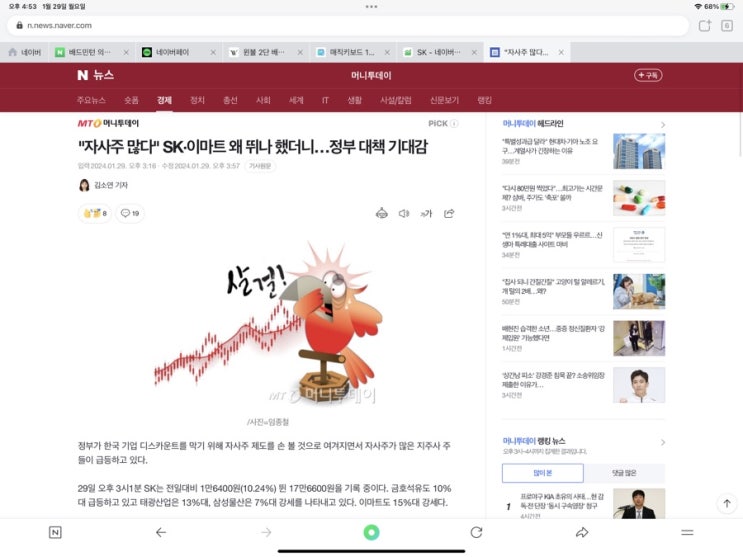Open the IT menu item

[x=325, y=100]
